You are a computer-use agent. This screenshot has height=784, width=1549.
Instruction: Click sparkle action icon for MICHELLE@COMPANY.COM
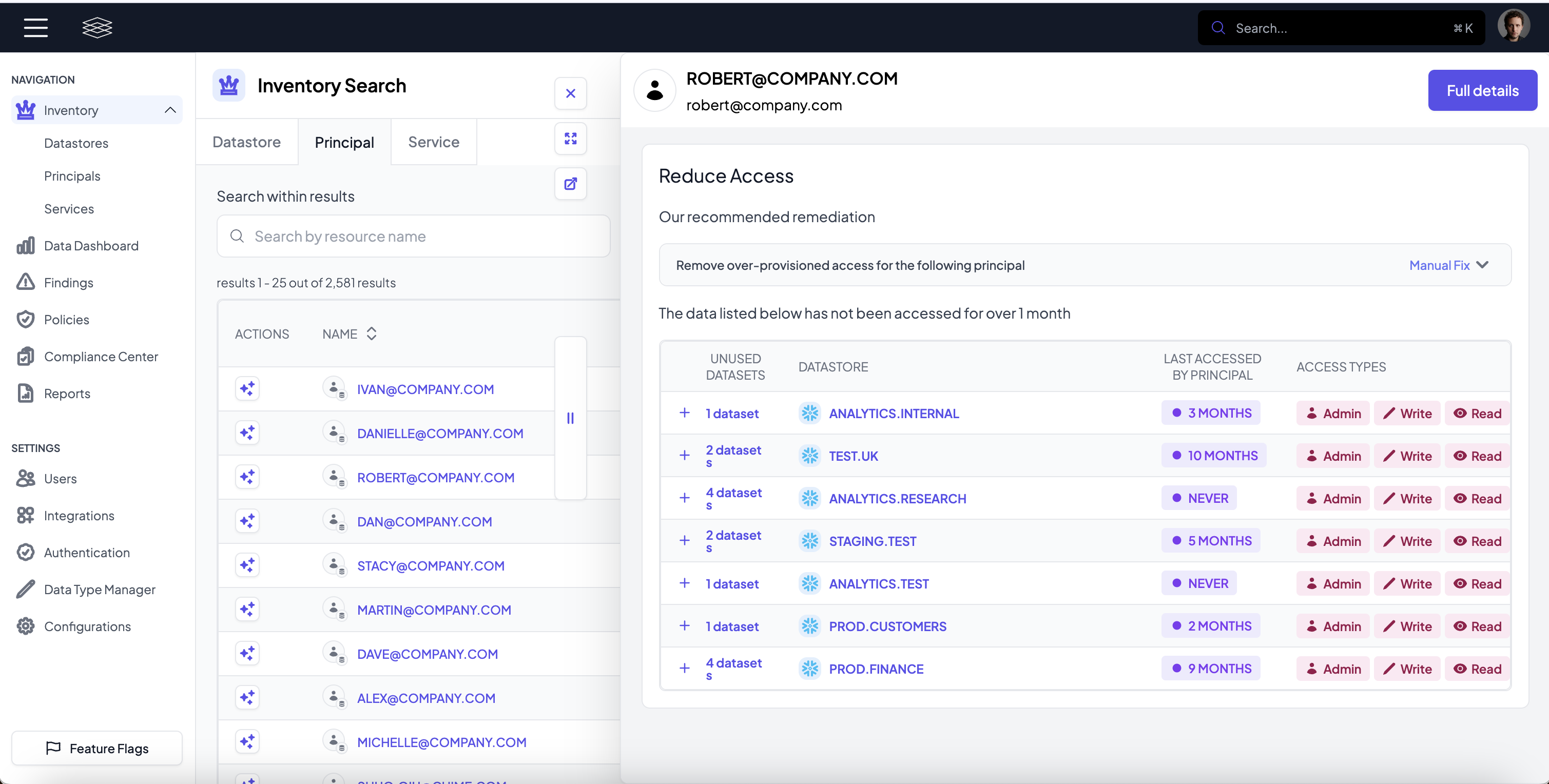click(247, 742)
